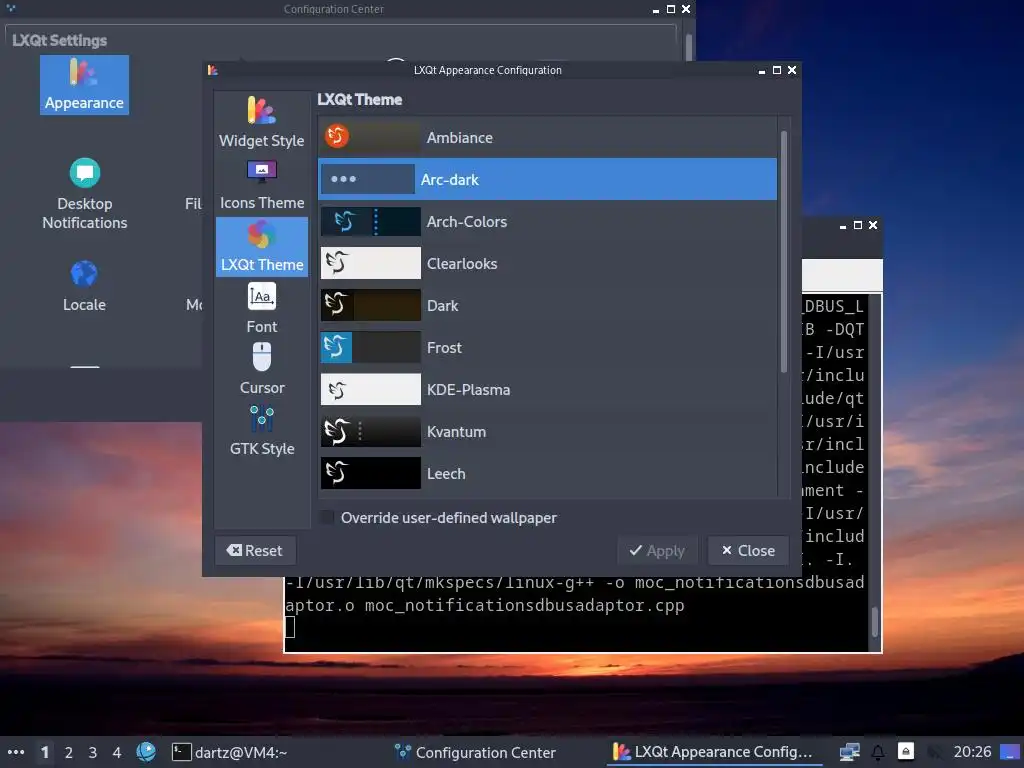
Task: Open the notifications bell tray icon
Action: [x=878, y=752]
